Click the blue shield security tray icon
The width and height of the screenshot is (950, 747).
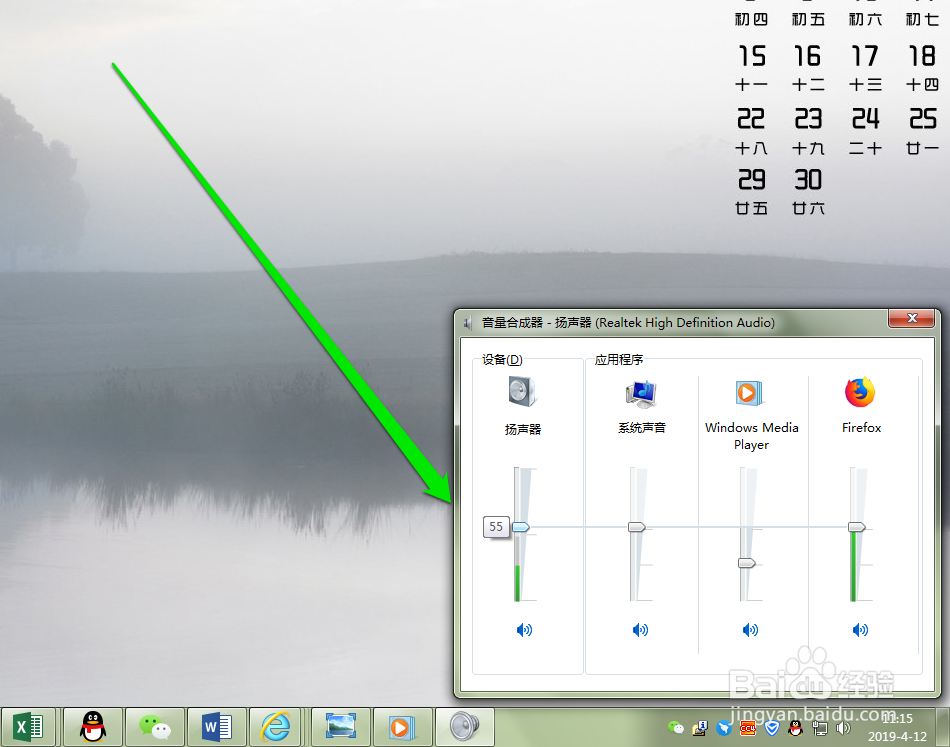coord(771,728)
